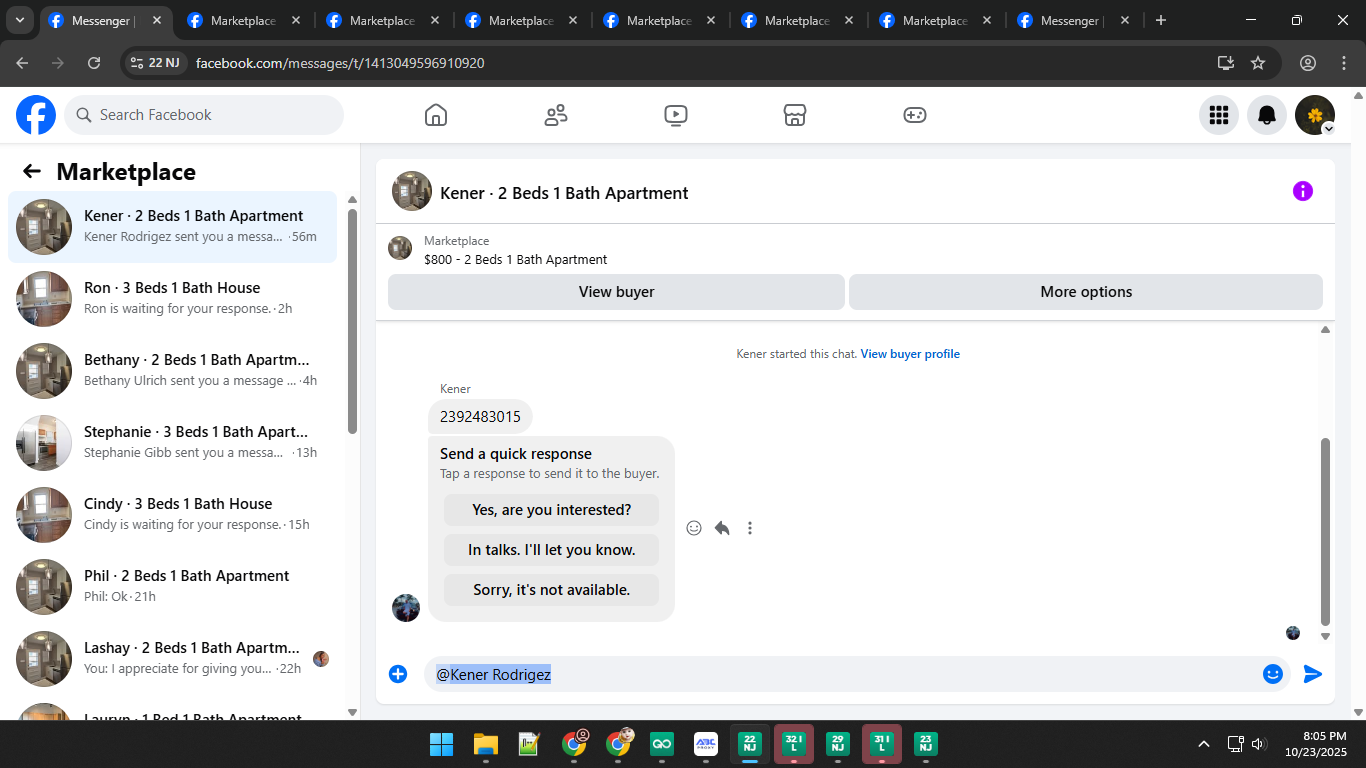1366x768 pixels.
Task: Click the chat message area scrollbar
Action: click(x=1326, y=530)
